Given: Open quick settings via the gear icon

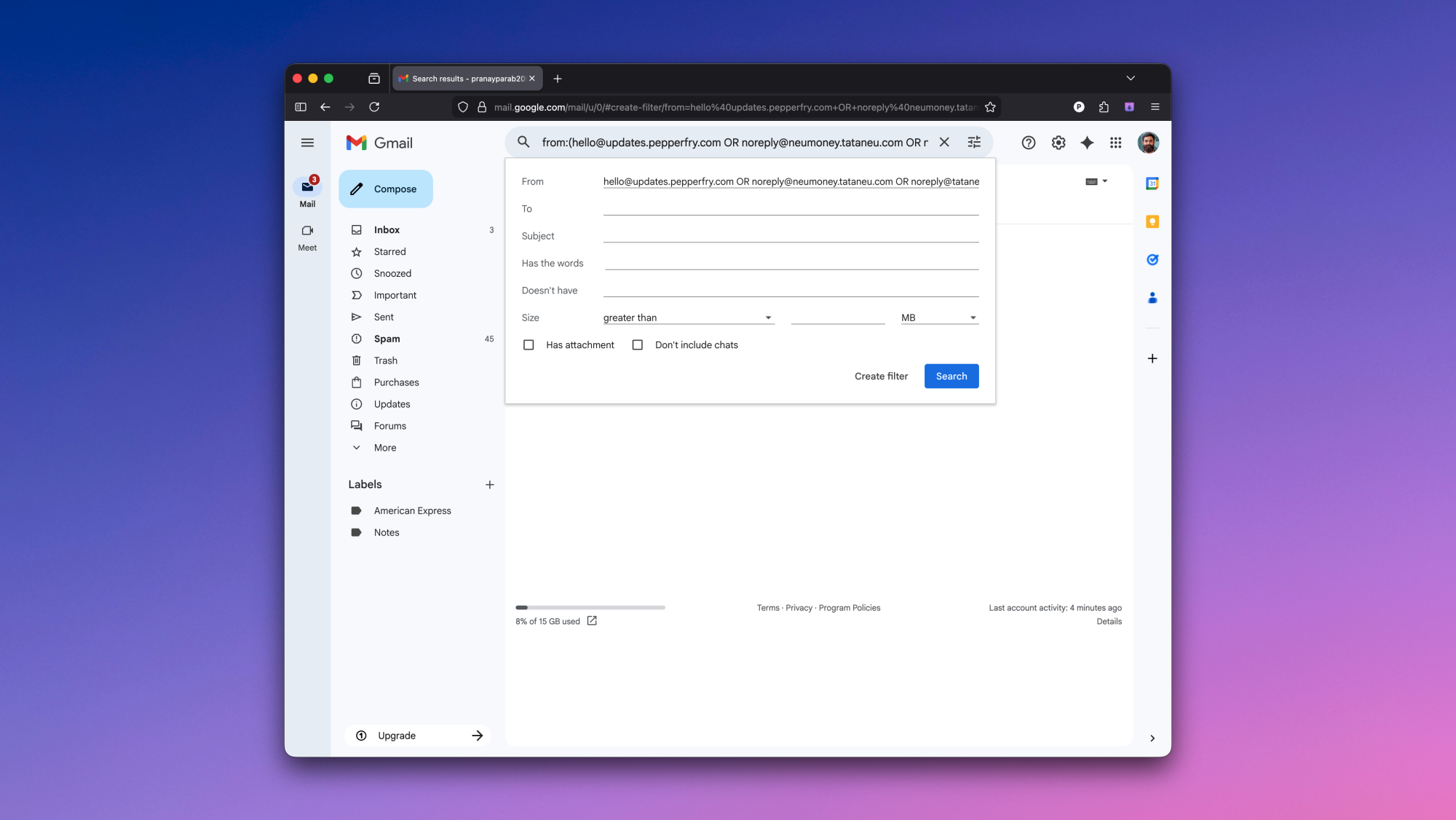Looking at the screenshot, I should [1058, 143].
